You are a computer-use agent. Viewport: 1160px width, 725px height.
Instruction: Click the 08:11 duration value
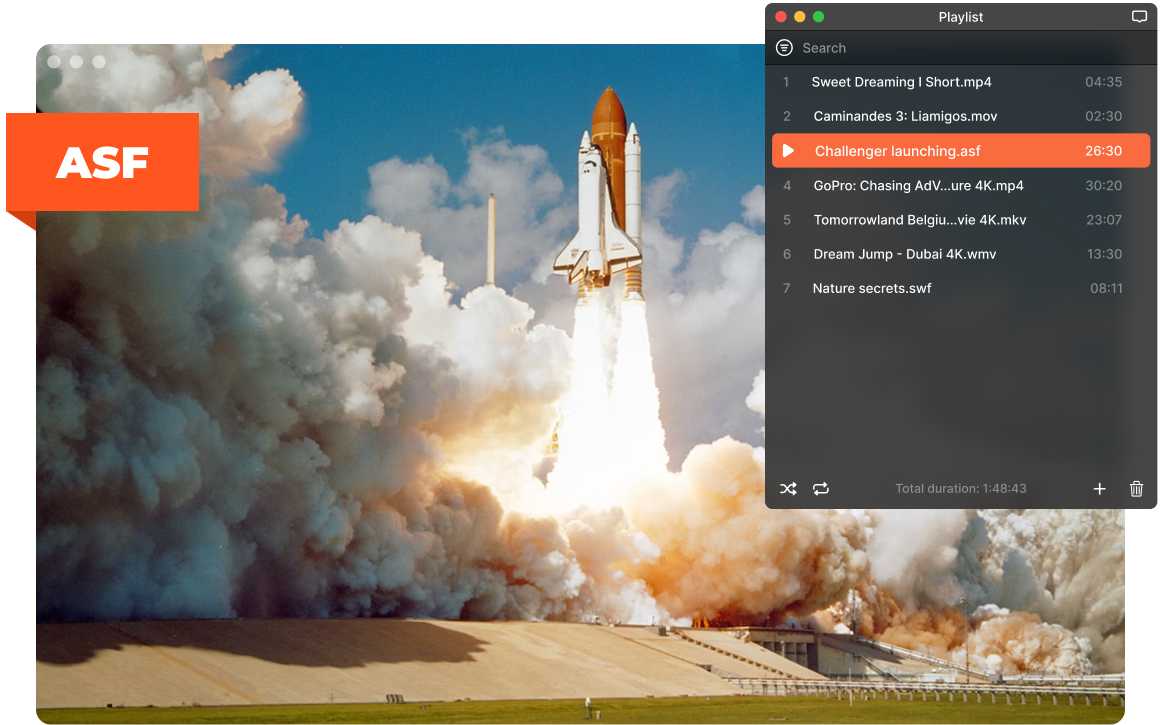click(x=1106, y=289)
